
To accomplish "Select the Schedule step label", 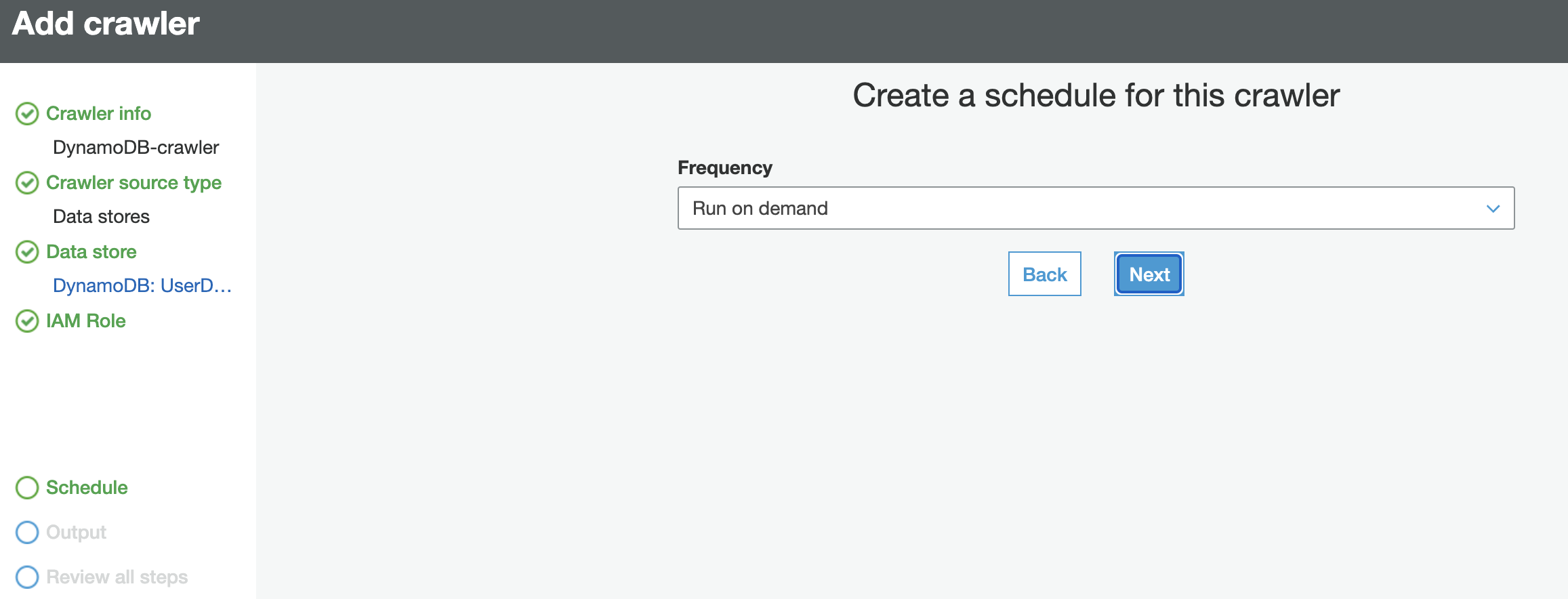I will [x=87, y=488].
